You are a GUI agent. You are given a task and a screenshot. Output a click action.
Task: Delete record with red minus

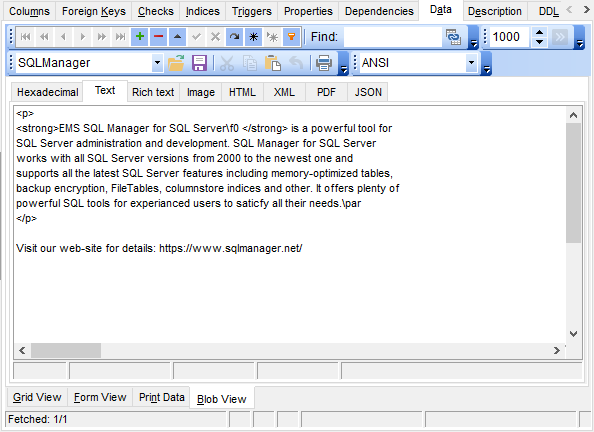click(158, 37)
